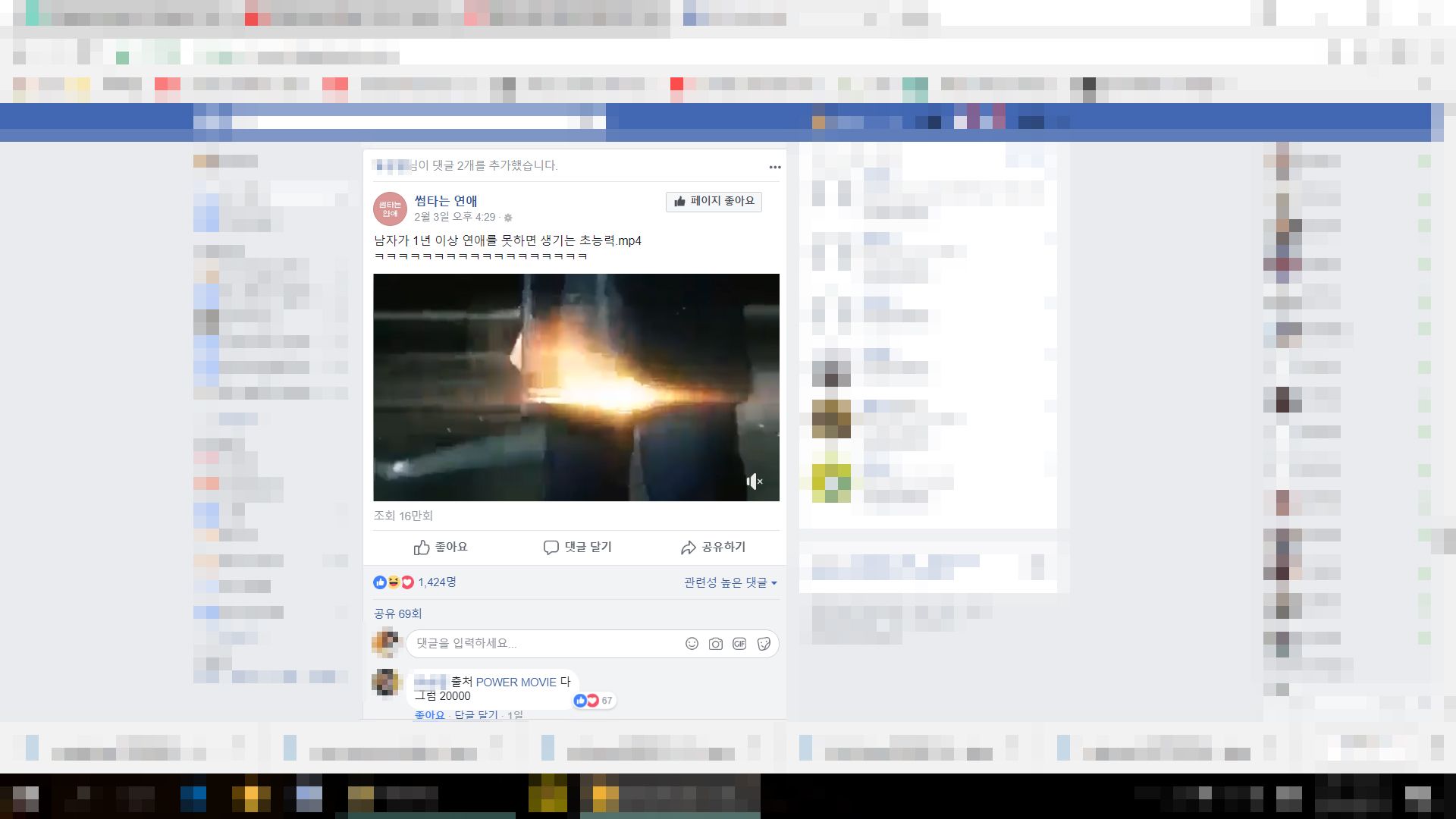The image size is (1456, 819).
Task: Click the 썸타는 연애 page name
Action: click(445, 201)
